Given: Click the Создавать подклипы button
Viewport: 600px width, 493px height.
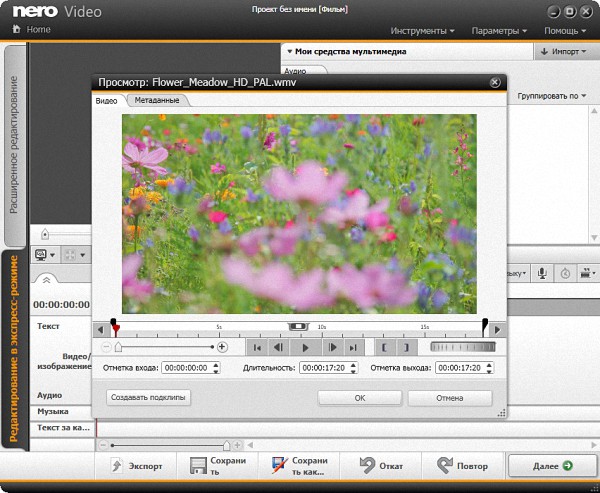Looking at the screenshot, I should click(148, 397).
